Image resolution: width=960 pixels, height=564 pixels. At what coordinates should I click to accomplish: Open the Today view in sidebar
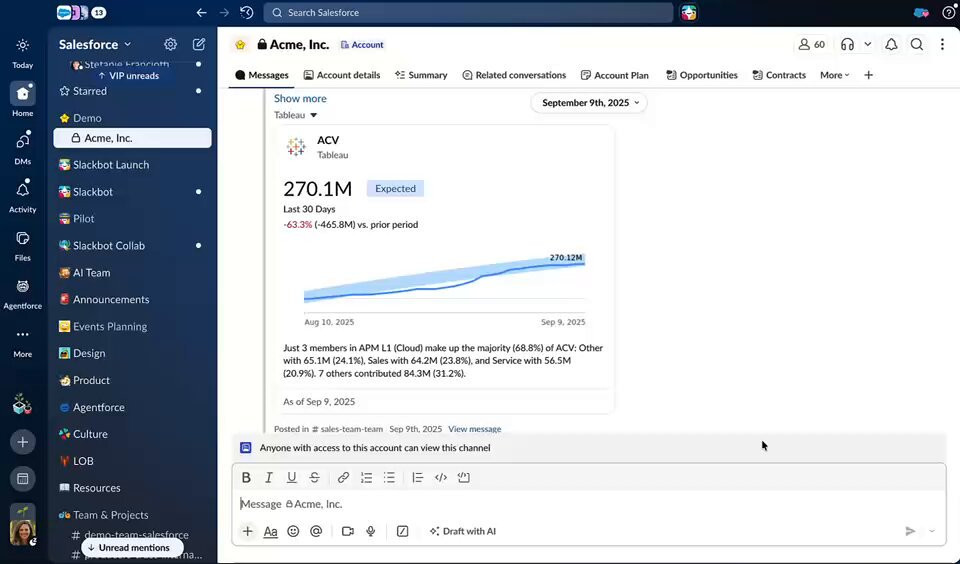click(x=23, y=53)
